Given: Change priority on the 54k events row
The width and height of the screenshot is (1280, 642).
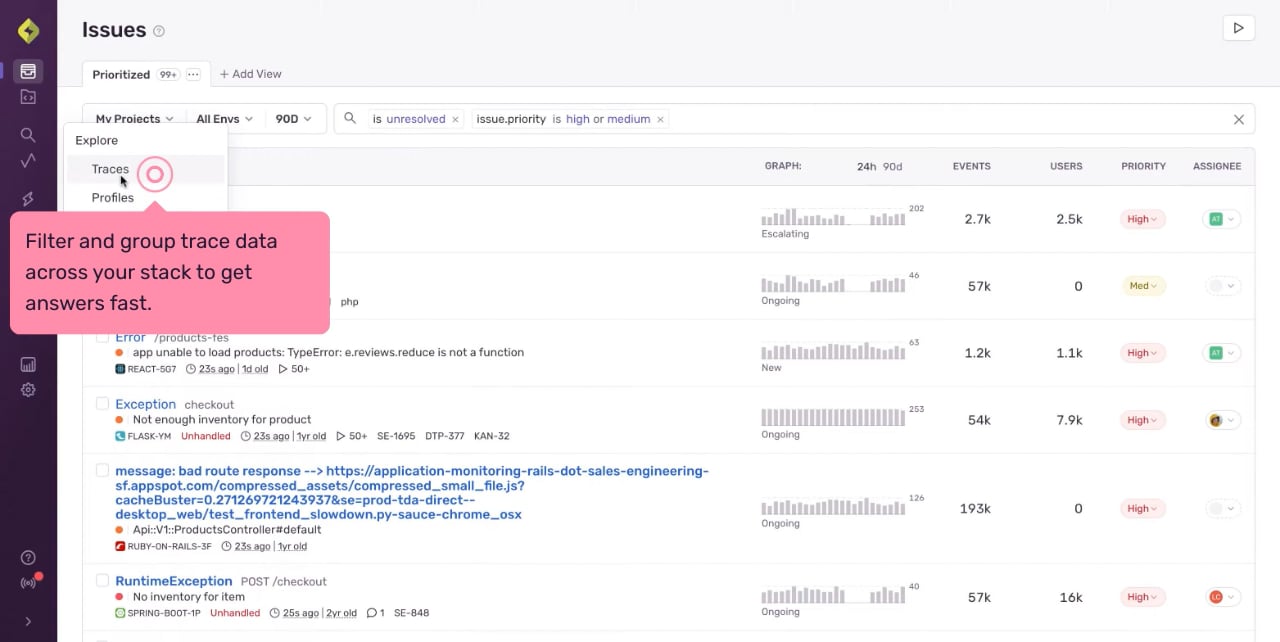Looking at the screenshot, I should 1142,420.
